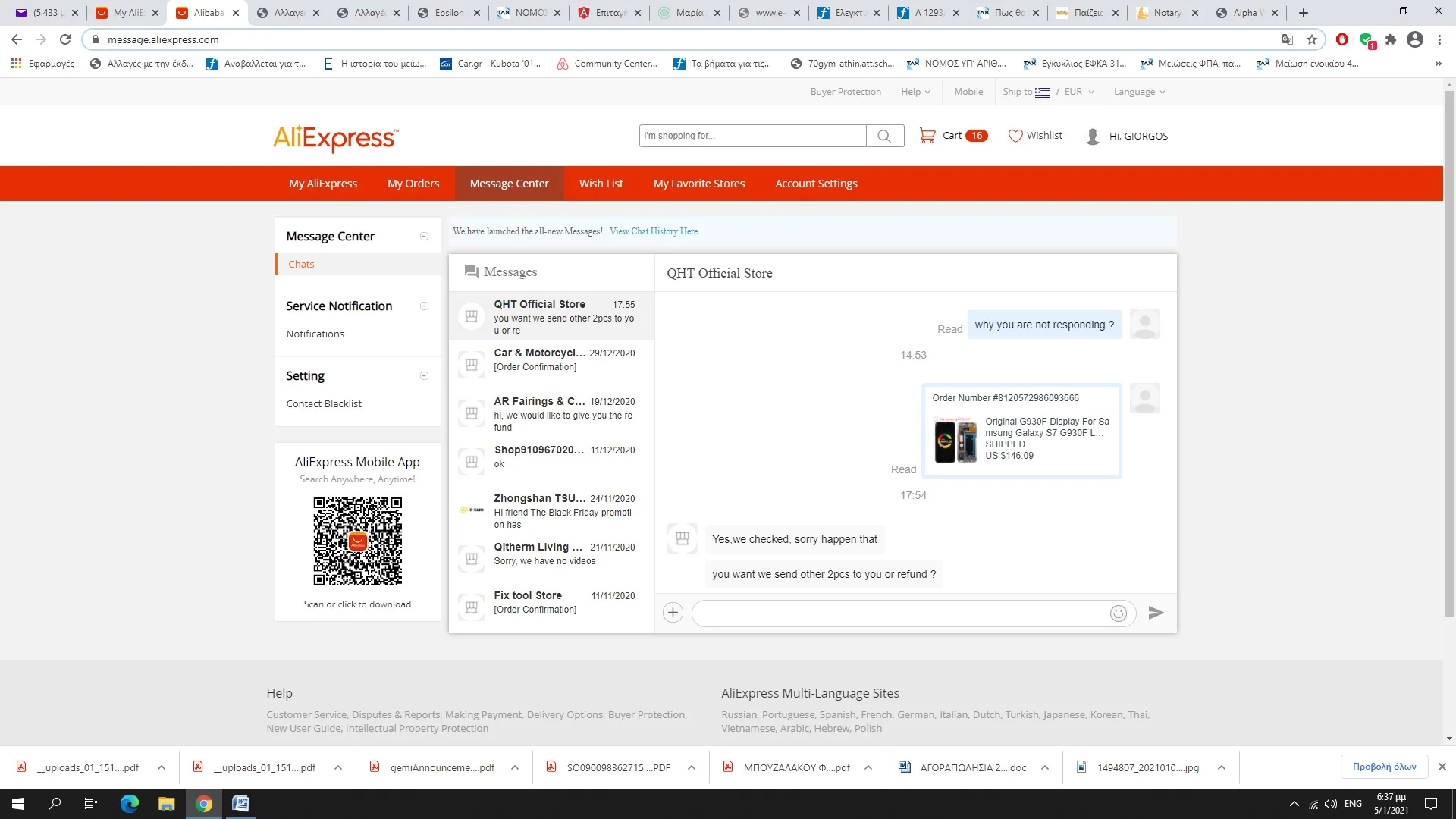
Task: Bookmark page with the star icon
Action: (x=1312, y=39)
